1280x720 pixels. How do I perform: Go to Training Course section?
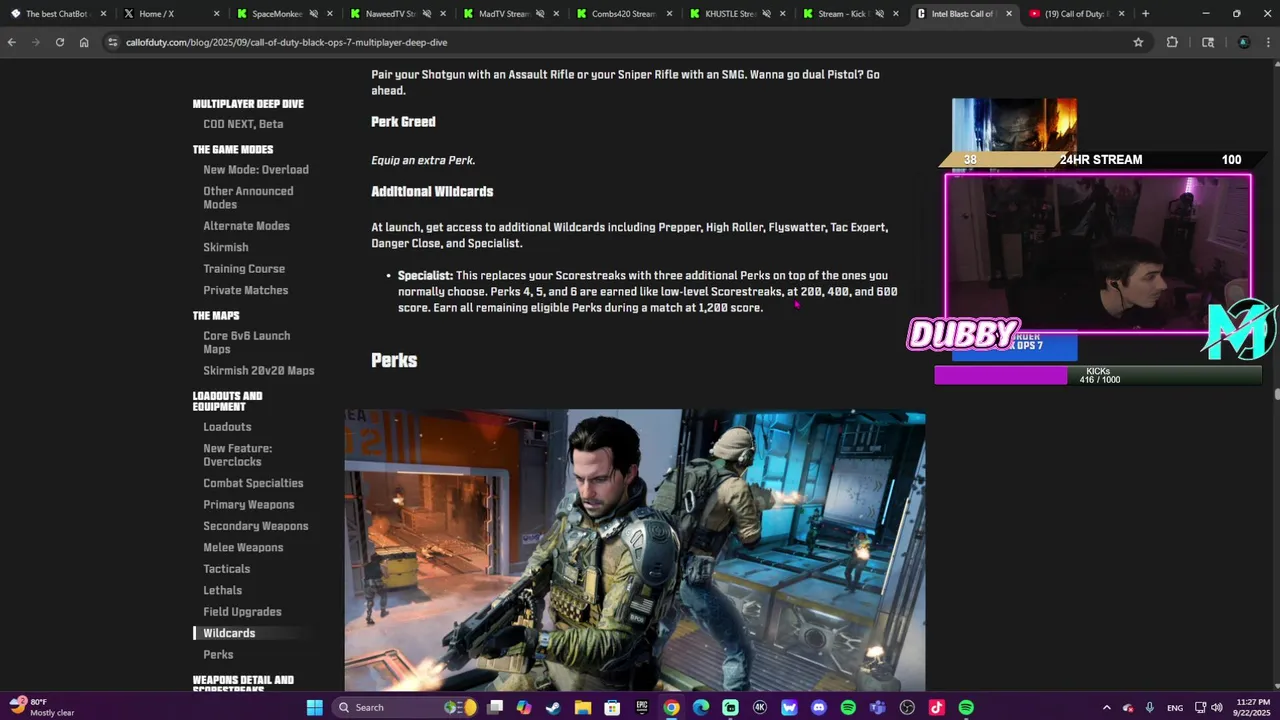tap(244, 269)
